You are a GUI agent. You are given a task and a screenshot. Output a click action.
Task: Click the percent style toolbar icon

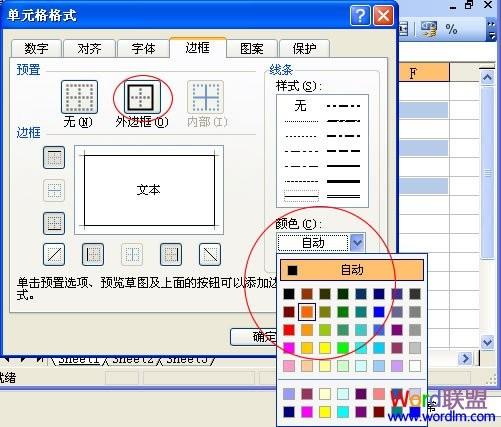click(x=451, y=29)
